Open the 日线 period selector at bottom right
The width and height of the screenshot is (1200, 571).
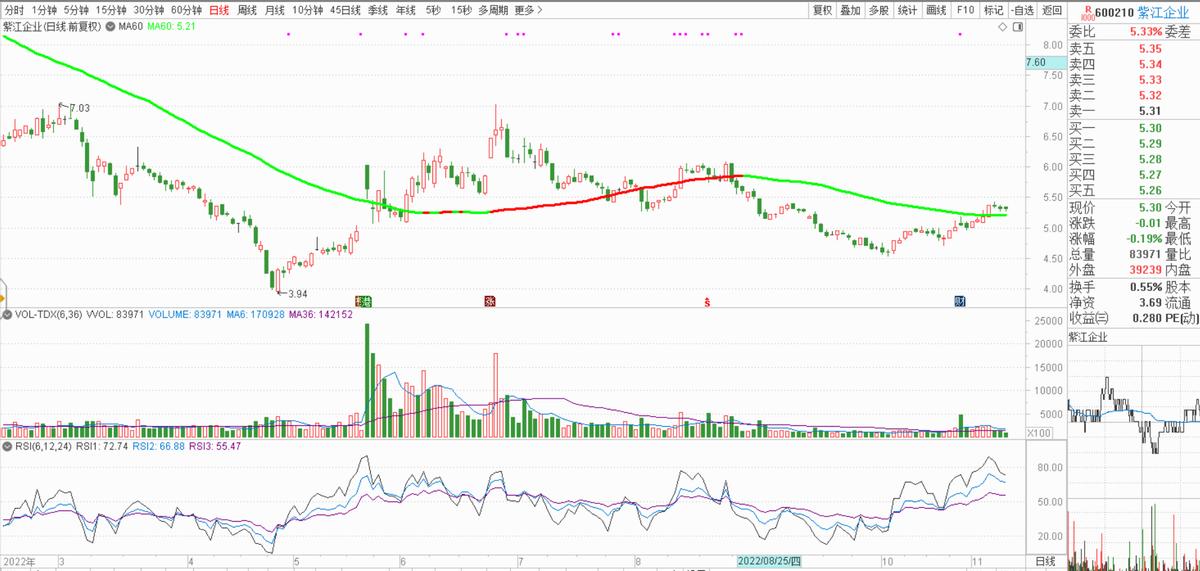1045,562
